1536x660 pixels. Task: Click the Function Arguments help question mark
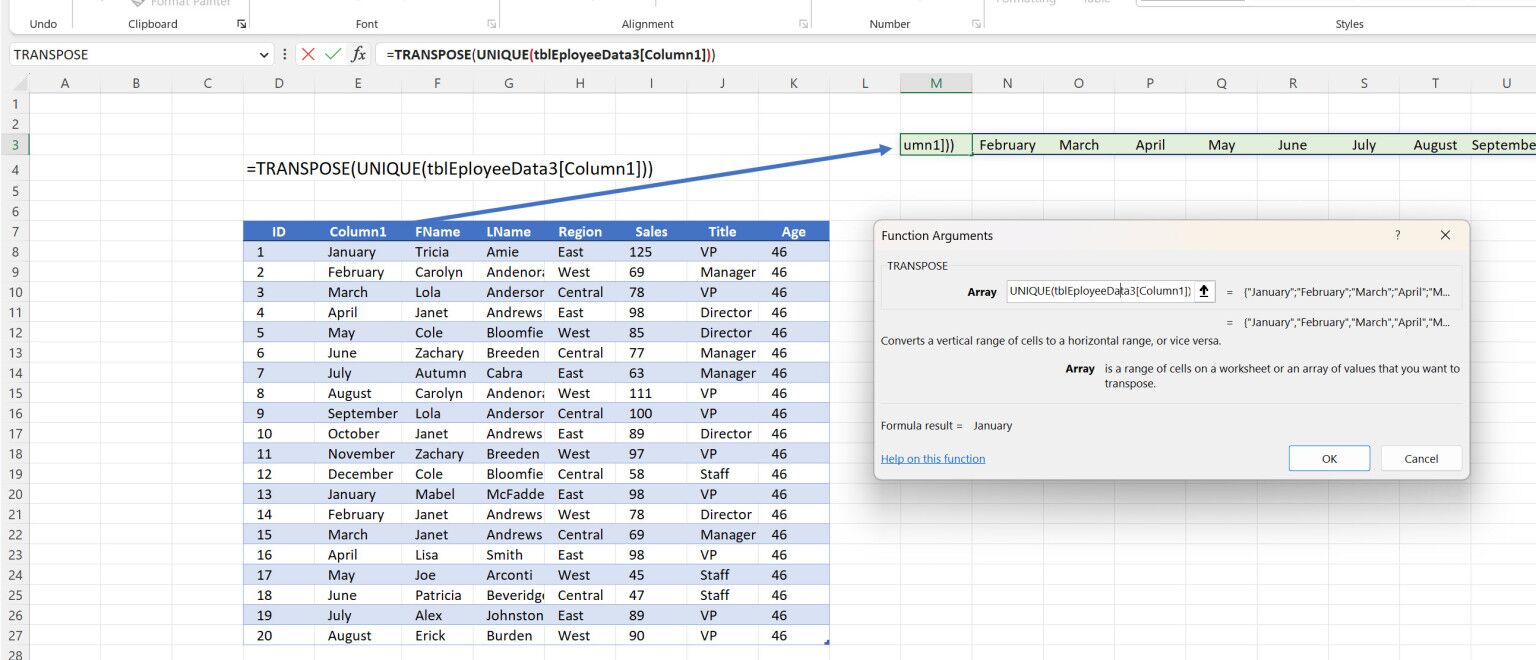pos(1397,235)
